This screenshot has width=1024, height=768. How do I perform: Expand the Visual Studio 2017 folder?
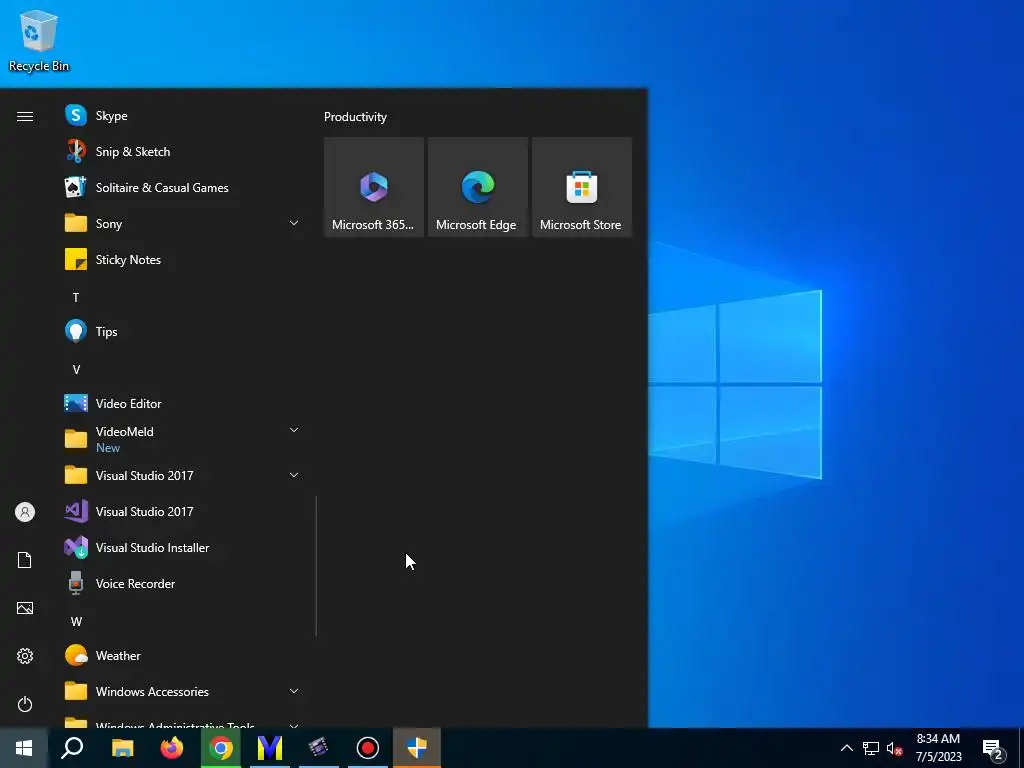click(x=182, y=475)
